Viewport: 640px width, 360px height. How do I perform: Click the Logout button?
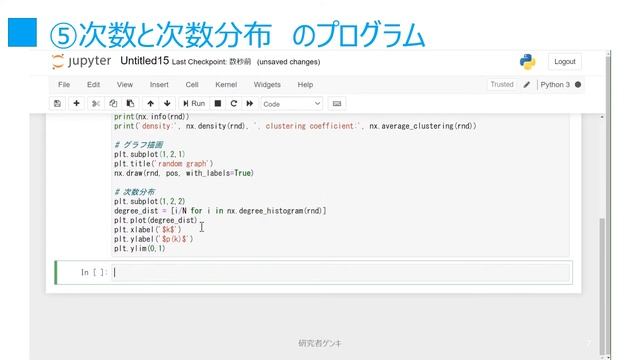point(565,62)
